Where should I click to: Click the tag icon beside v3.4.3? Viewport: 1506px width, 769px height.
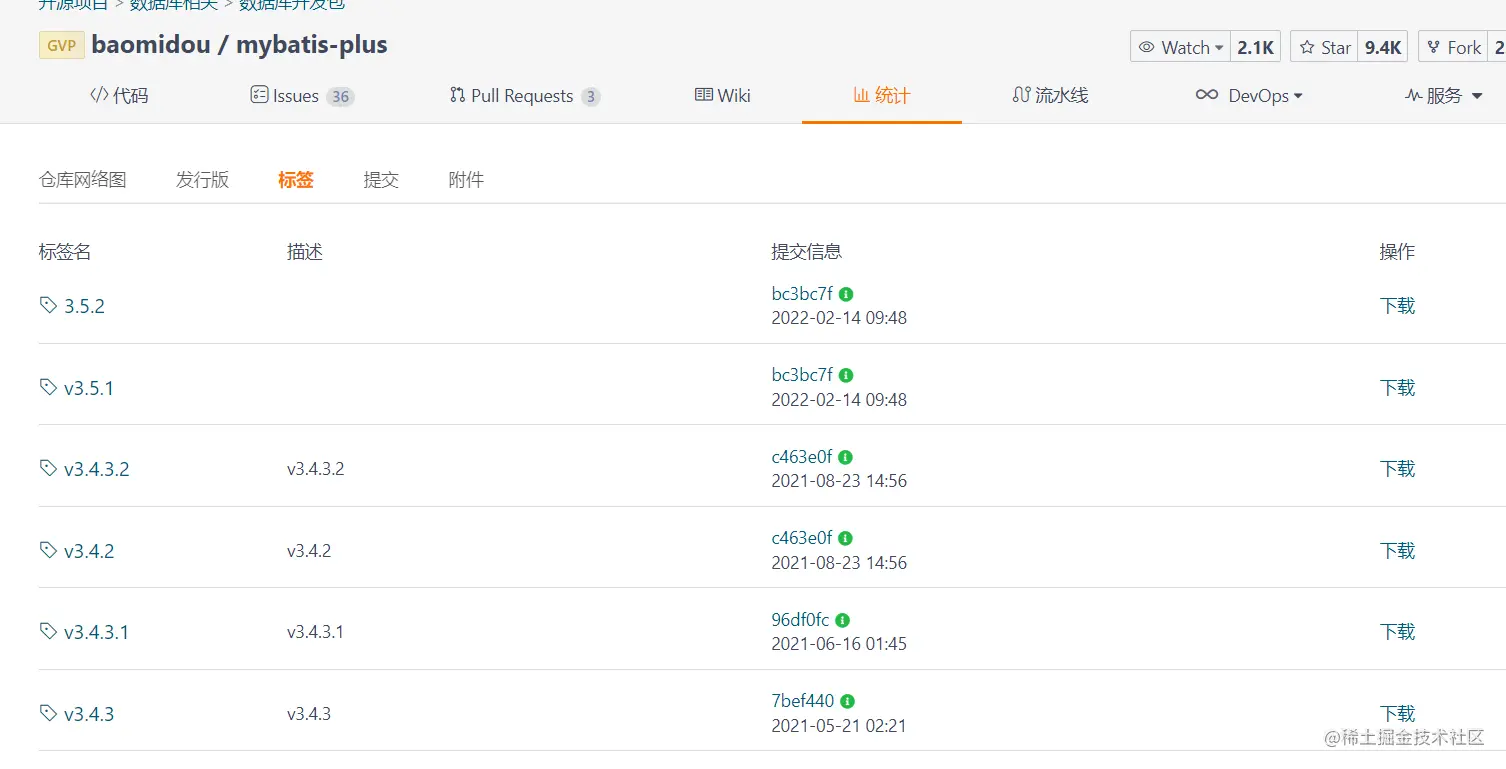point(48,713)
